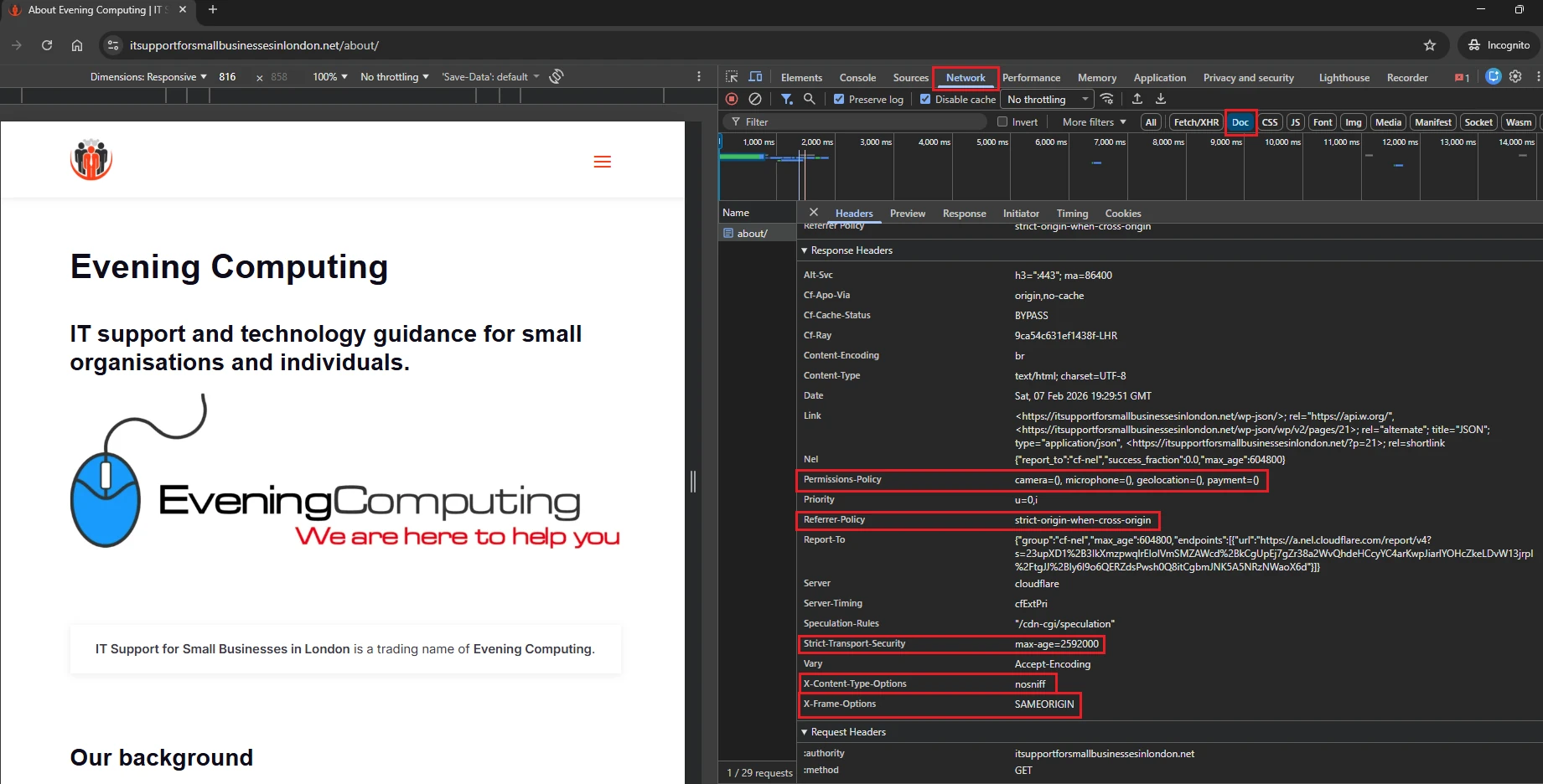
Task: Uncheck Disable cache
Action: point(925,99)
